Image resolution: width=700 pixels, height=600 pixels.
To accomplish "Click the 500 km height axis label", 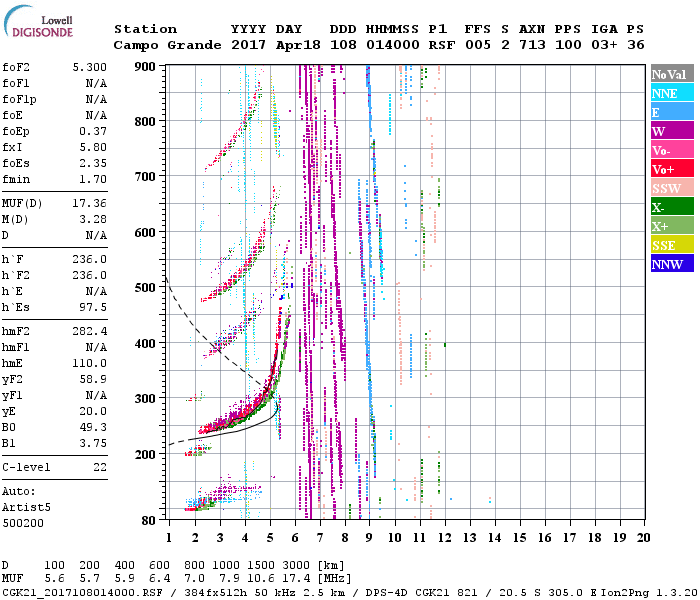I will pyautogui.click(x=145, y=288).
